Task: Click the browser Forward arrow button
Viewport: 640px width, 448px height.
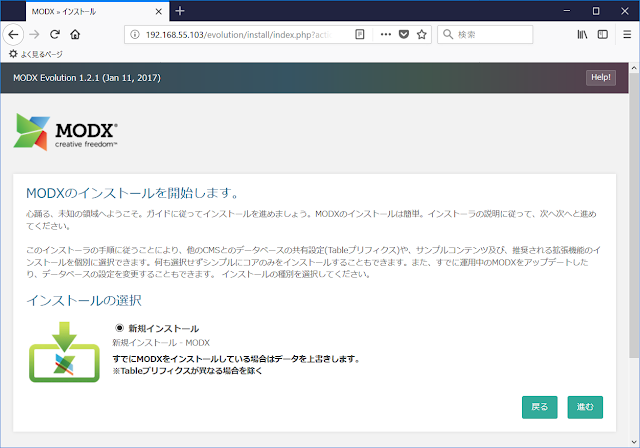Action: click(x=34, y=35)
